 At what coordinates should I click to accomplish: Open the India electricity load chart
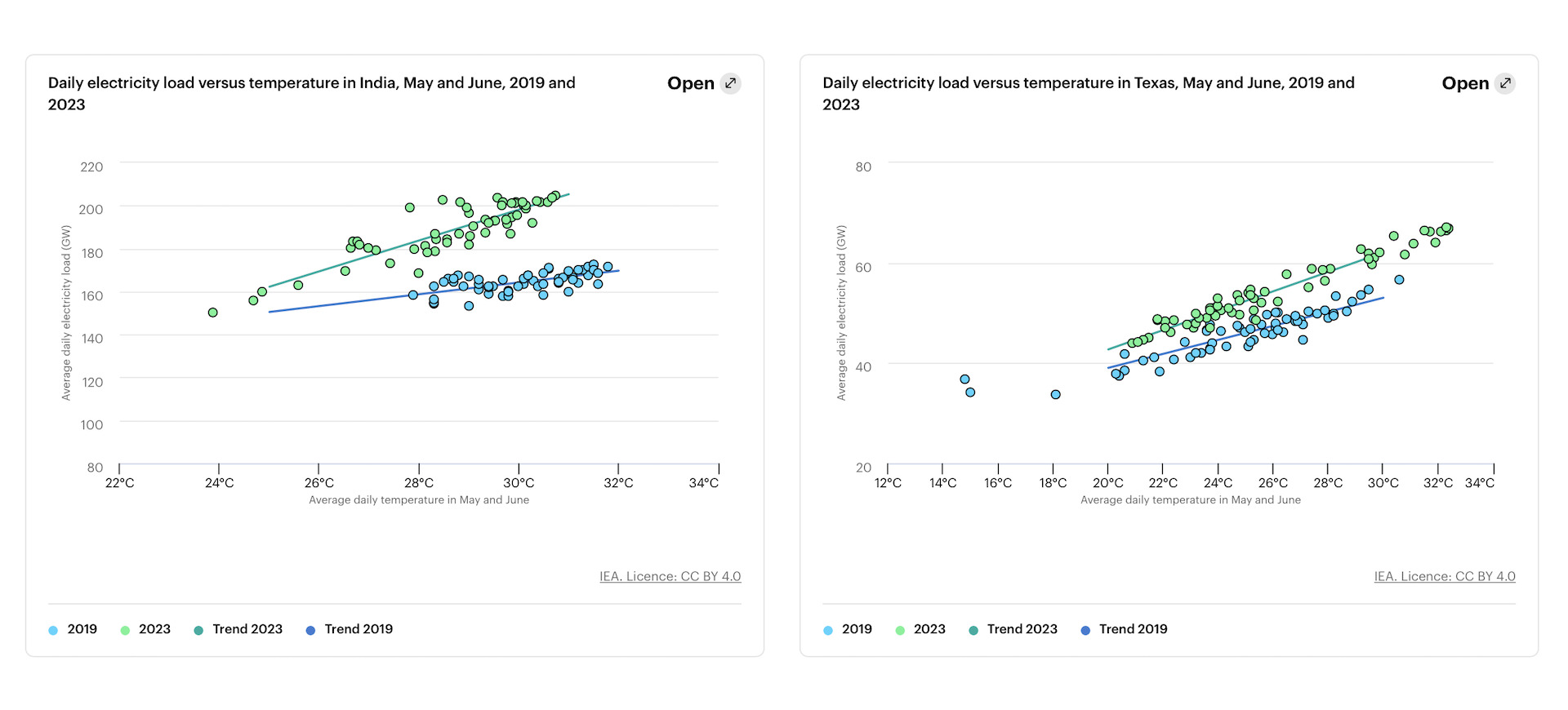[691, 83]
